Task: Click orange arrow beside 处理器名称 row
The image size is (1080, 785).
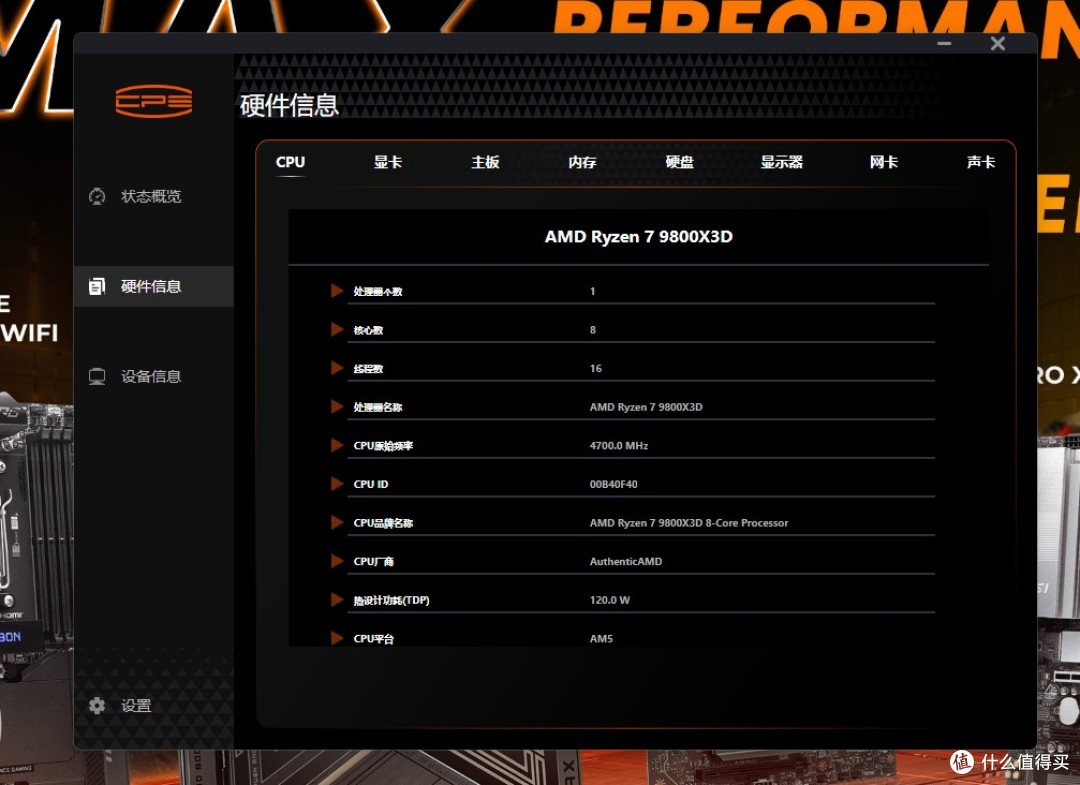Action: 337,406
